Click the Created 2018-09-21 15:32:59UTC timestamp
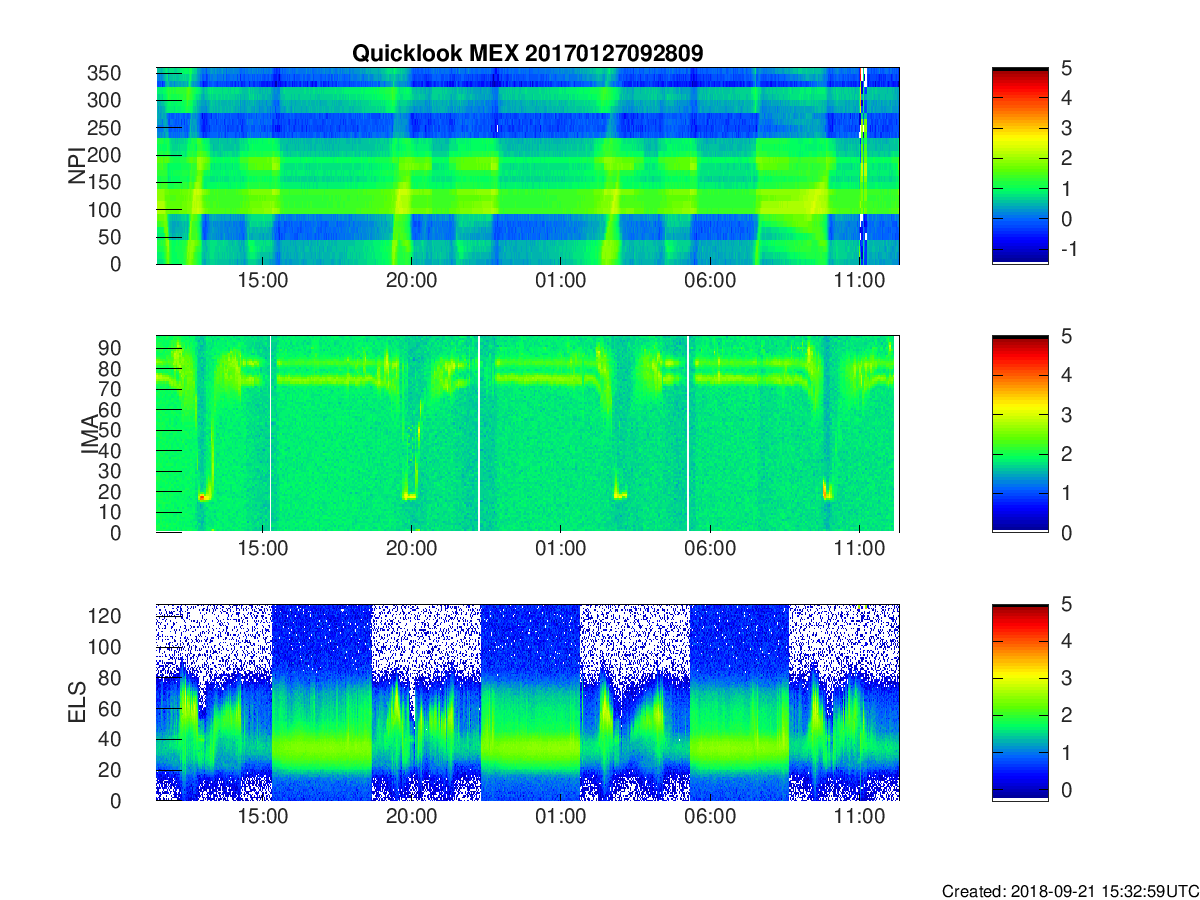This screenshot has height=900, width=1200. (1069, 891)
